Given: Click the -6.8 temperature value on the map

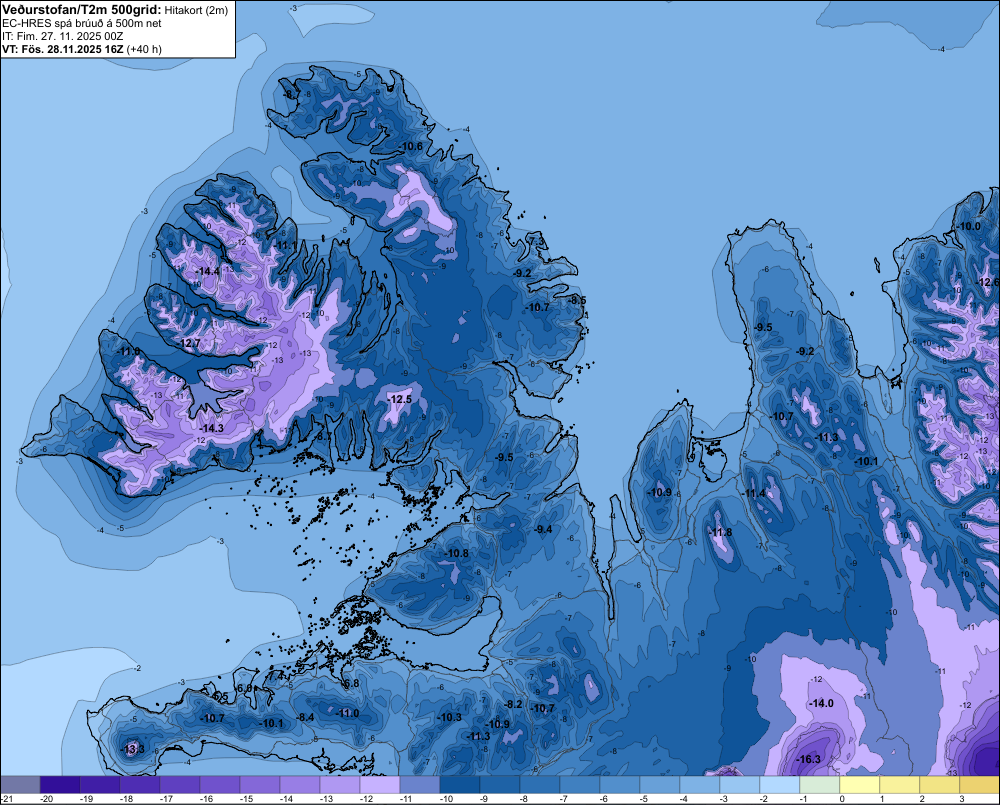Looking at the screenshot, I should (351, 683).
